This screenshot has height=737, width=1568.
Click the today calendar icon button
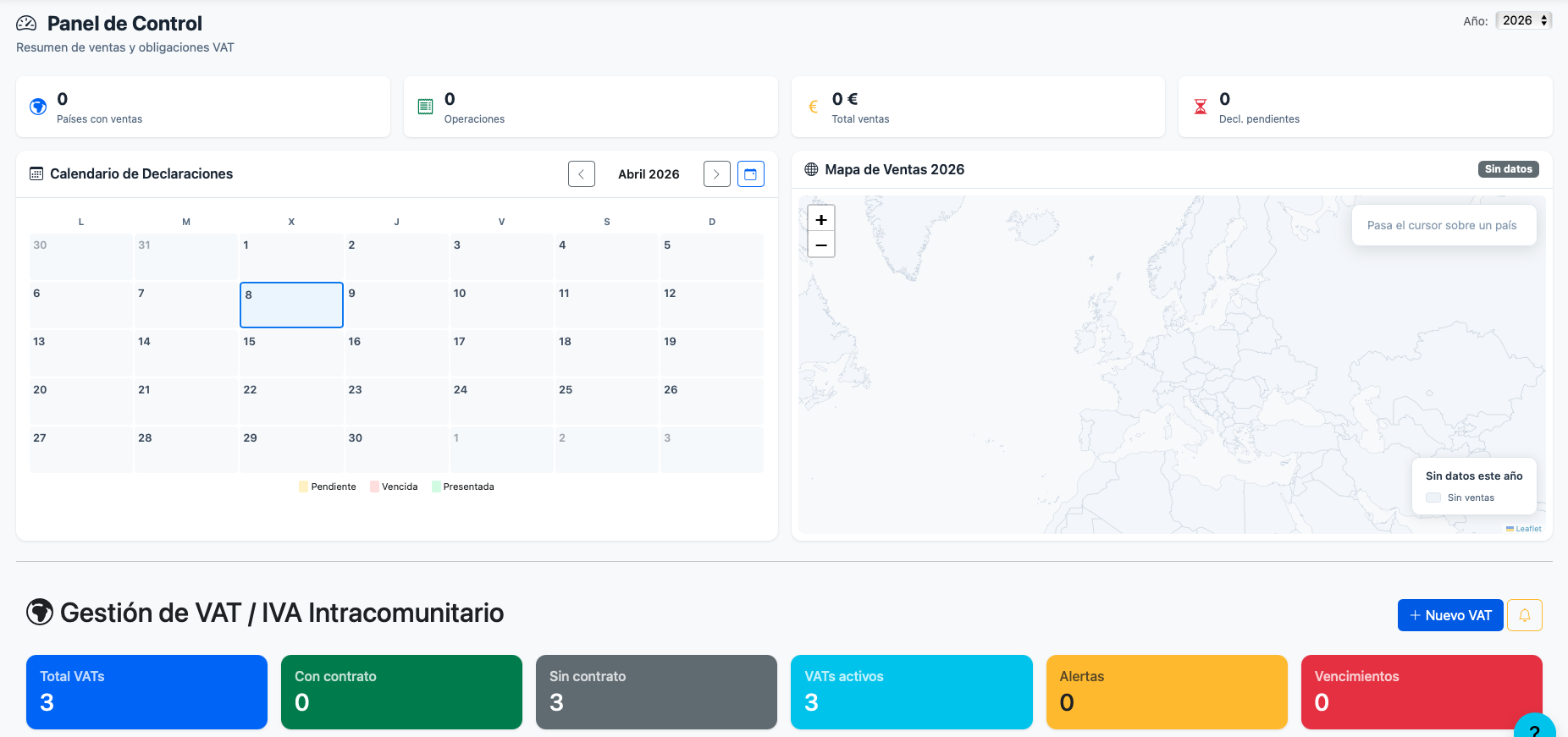(750, 174)
